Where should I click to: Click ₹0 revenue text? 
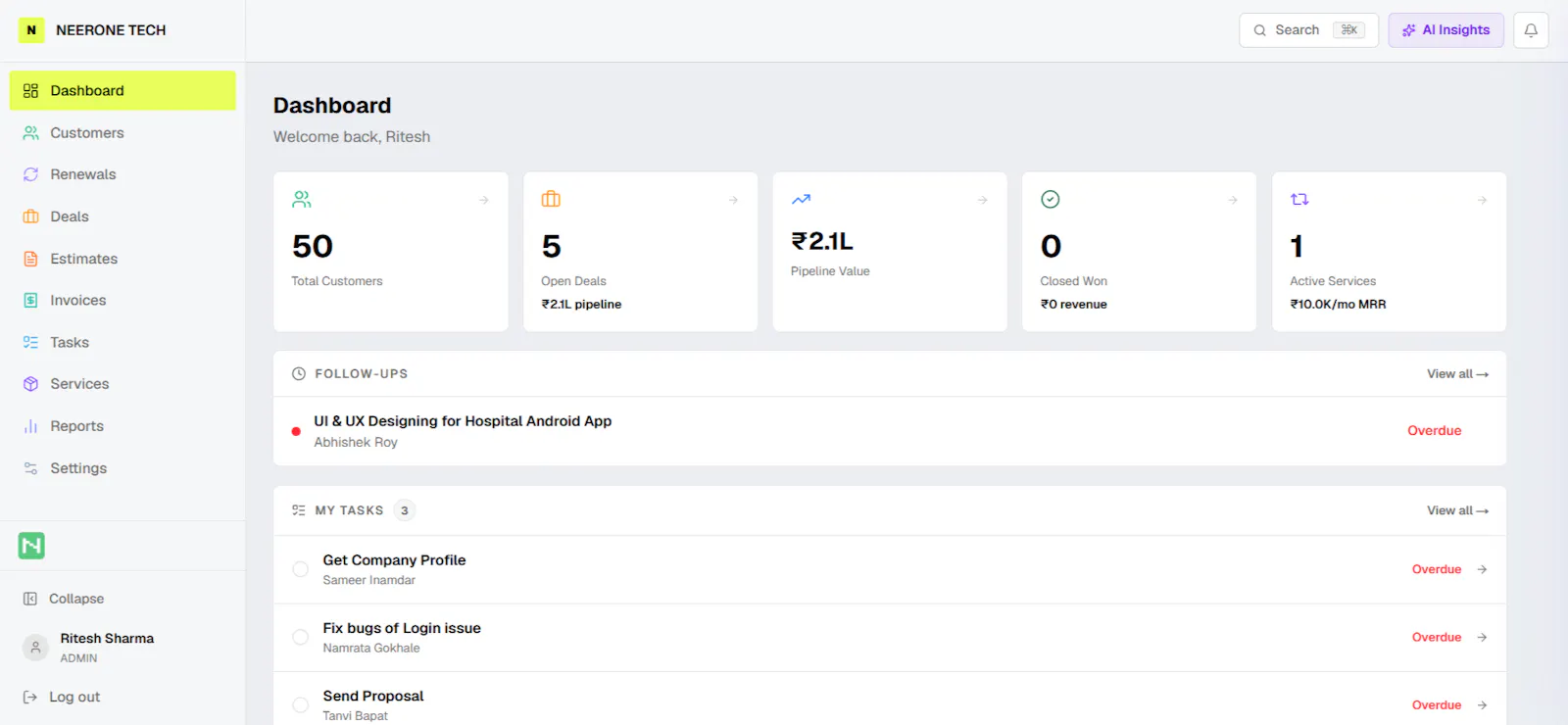[x=1073, y=305]
